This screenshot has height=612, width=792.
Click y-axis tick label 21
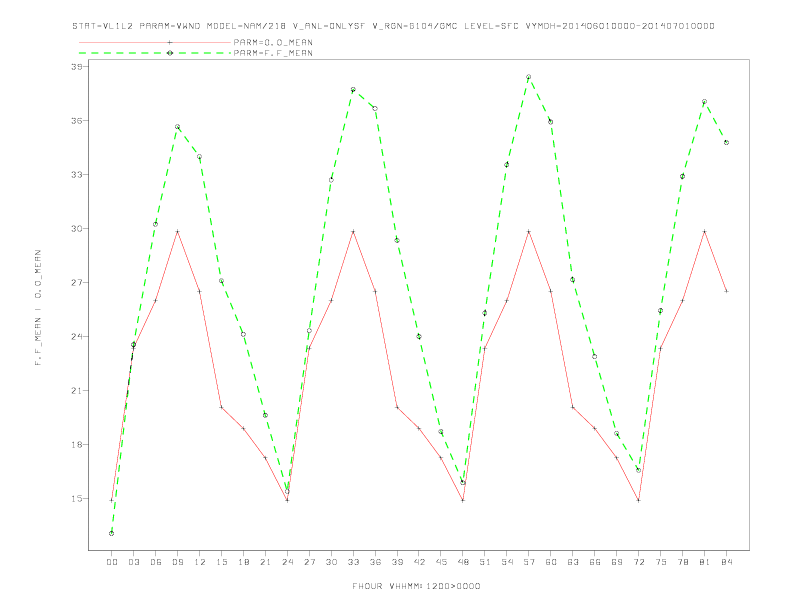[77, 391]
